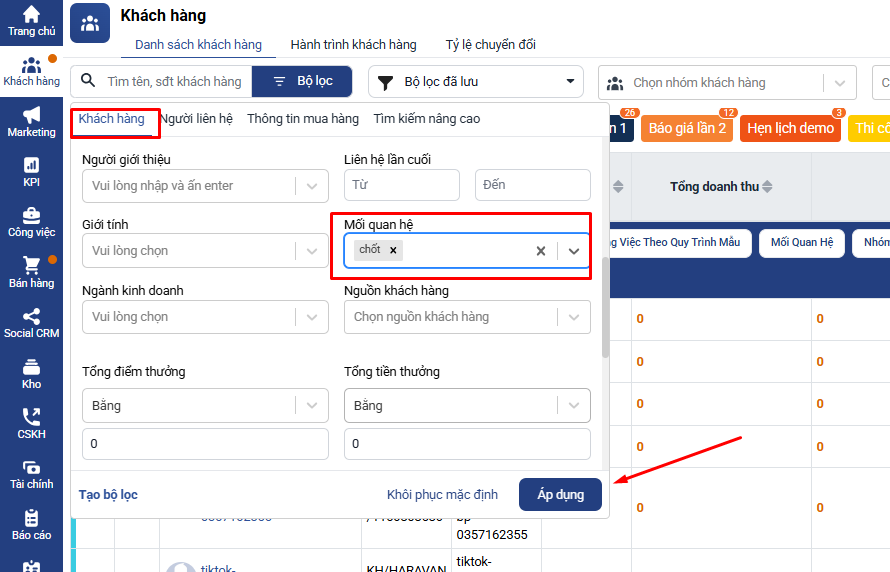Expand the Bộ lọc đã lưu dropdown

point(571,82)
